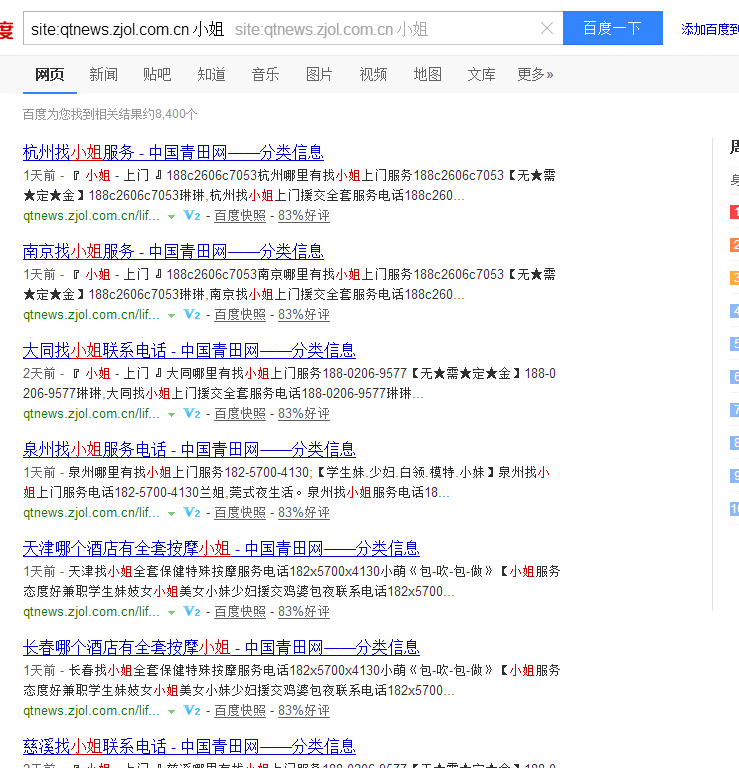This screenshot has height=768, width=739.
Task: Click the result count text 约8,400个
Action: [x=169, y=114]
